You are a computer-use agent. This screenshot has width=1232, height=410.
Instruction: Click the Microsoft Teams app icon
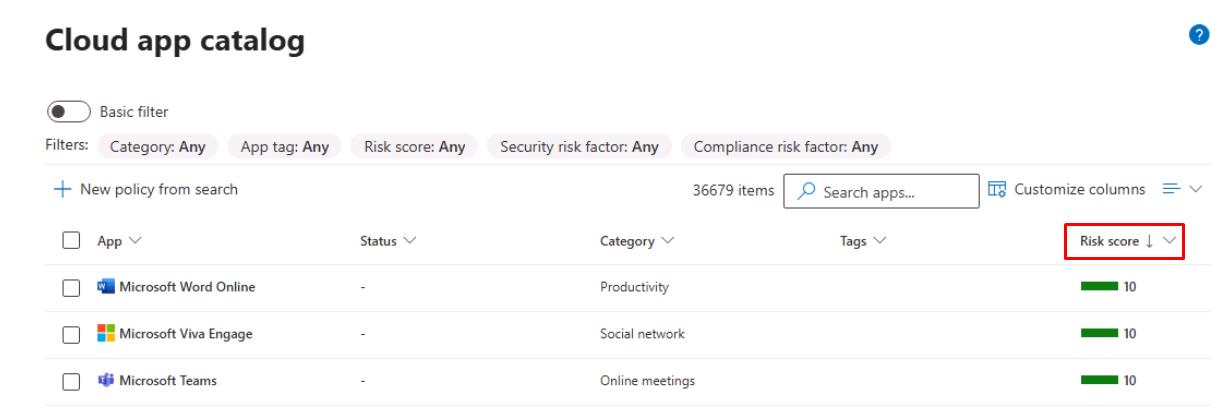[x=105, y=381]
